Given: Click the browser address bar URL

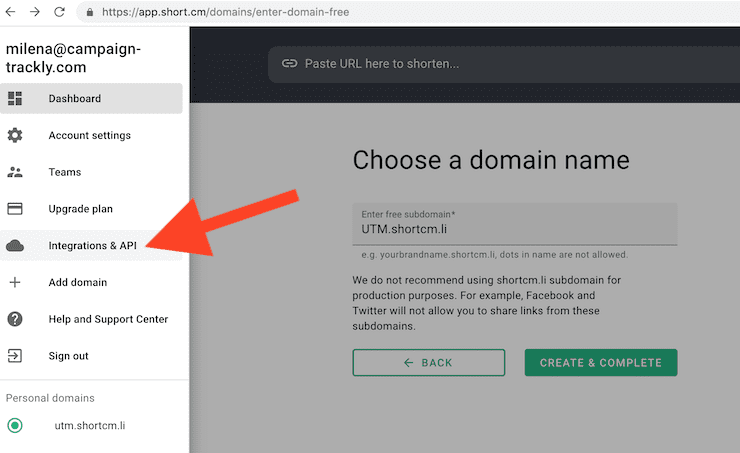Looking at the screenshot, I should [226, 12].
